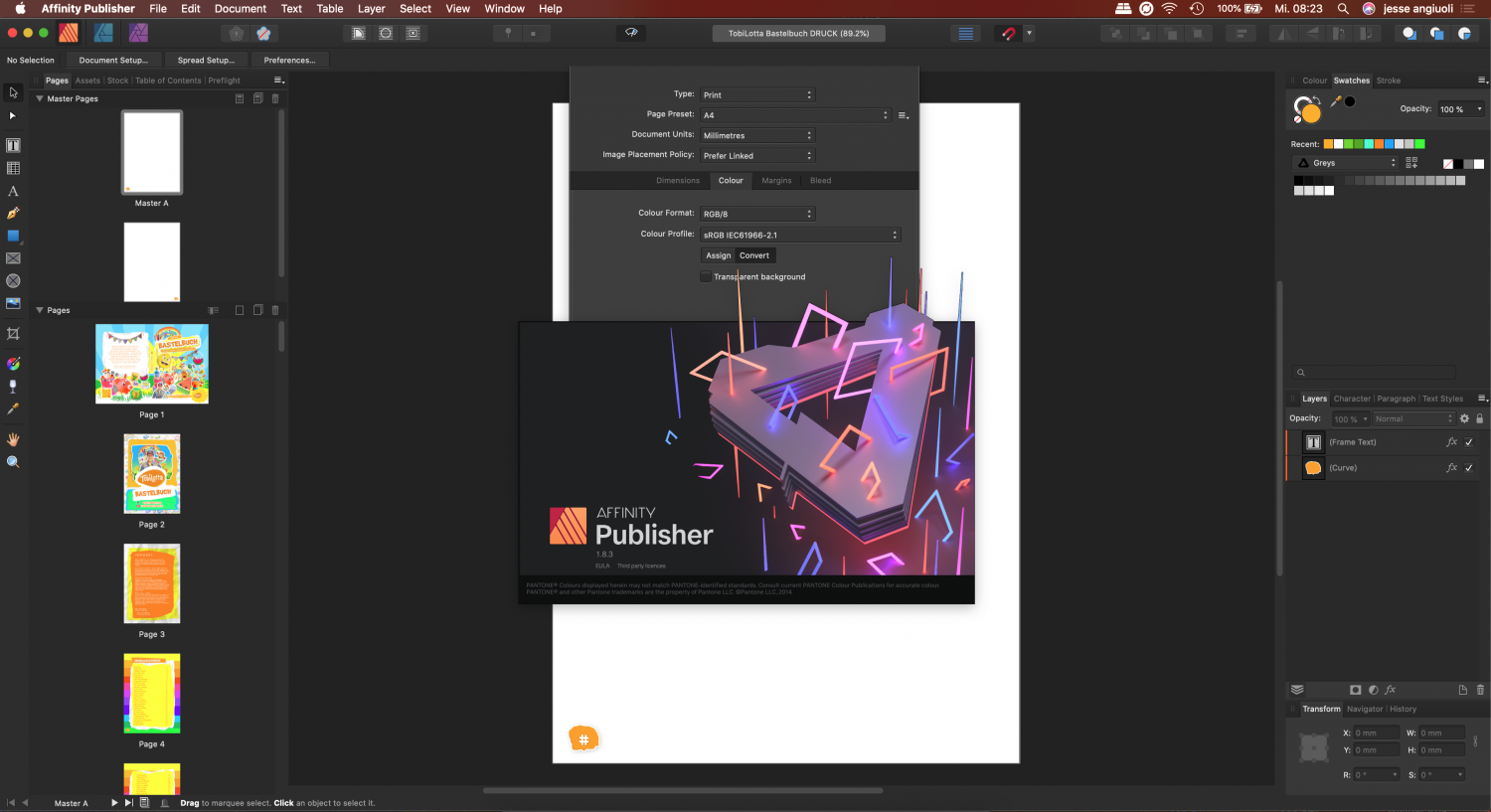Screen dimensions: 1491x812
Task: Toggle visibility of Frame Text layer
Action: click(x=1469, y=442)
